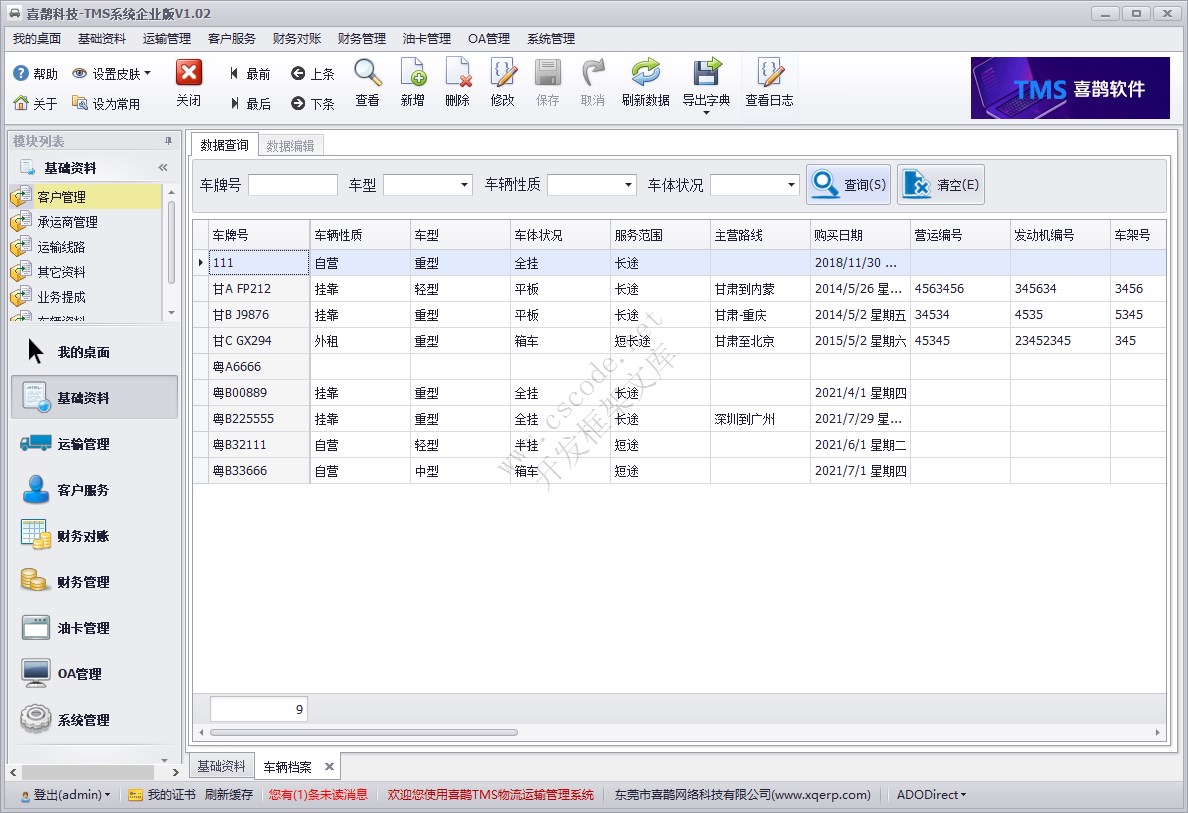Image resolution: width=1188 pixels, height=813 pixels.
Task: Switch to 基础资料 bottom tab
Action: 221,766
